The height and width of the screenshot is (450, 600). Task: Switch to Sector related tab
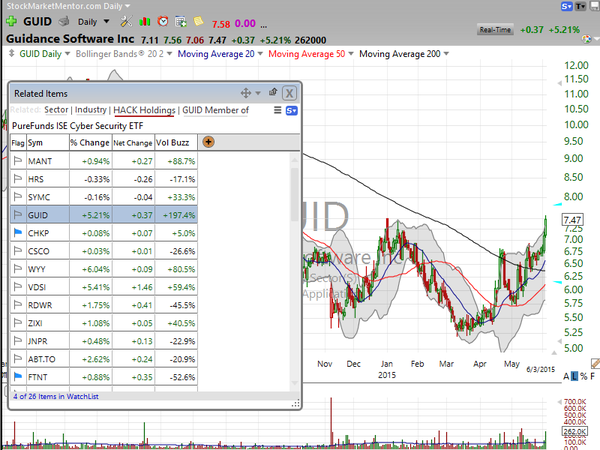[56, 110]
